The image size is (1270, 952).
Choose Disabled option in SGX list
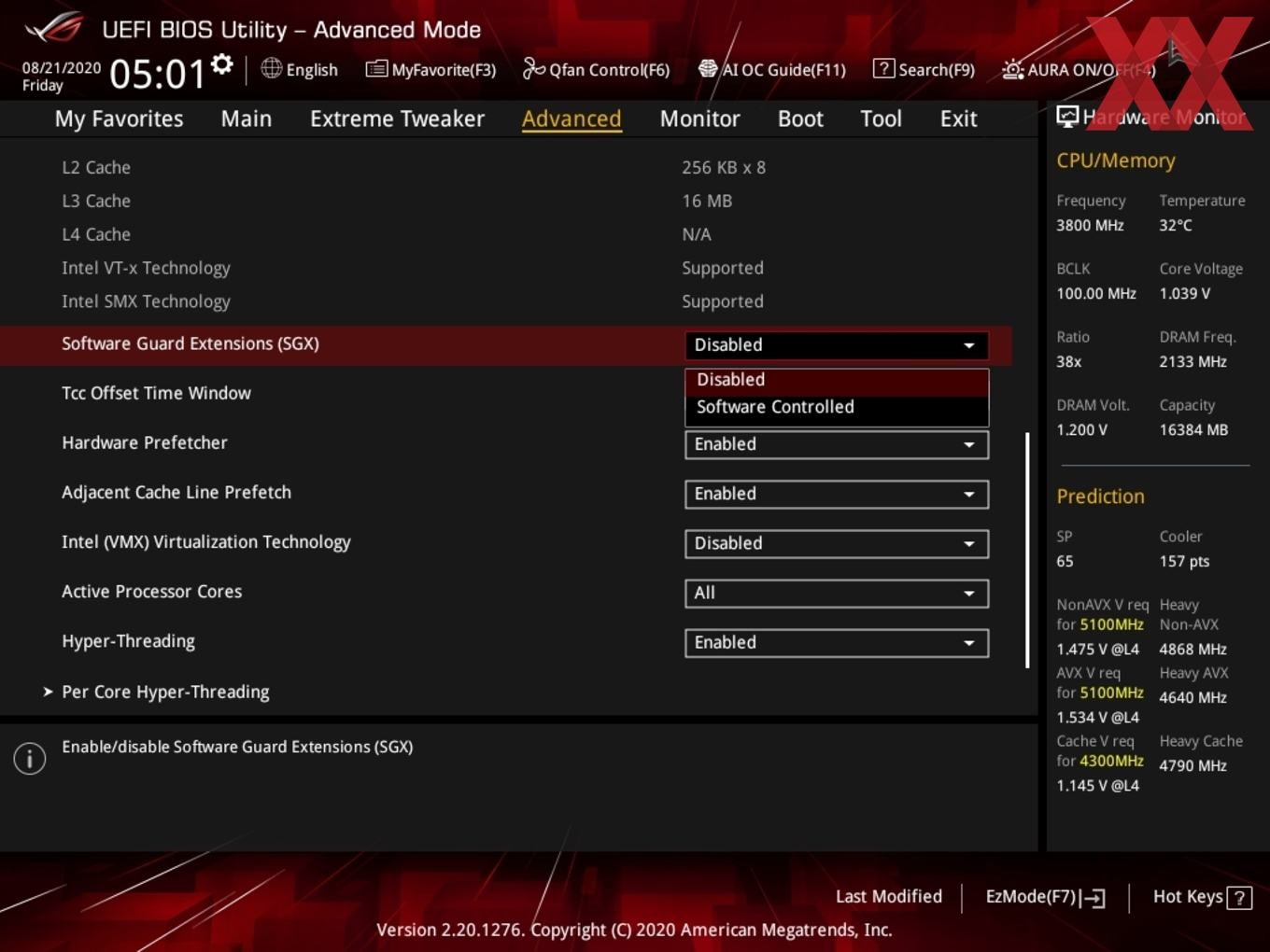(836, 380)
